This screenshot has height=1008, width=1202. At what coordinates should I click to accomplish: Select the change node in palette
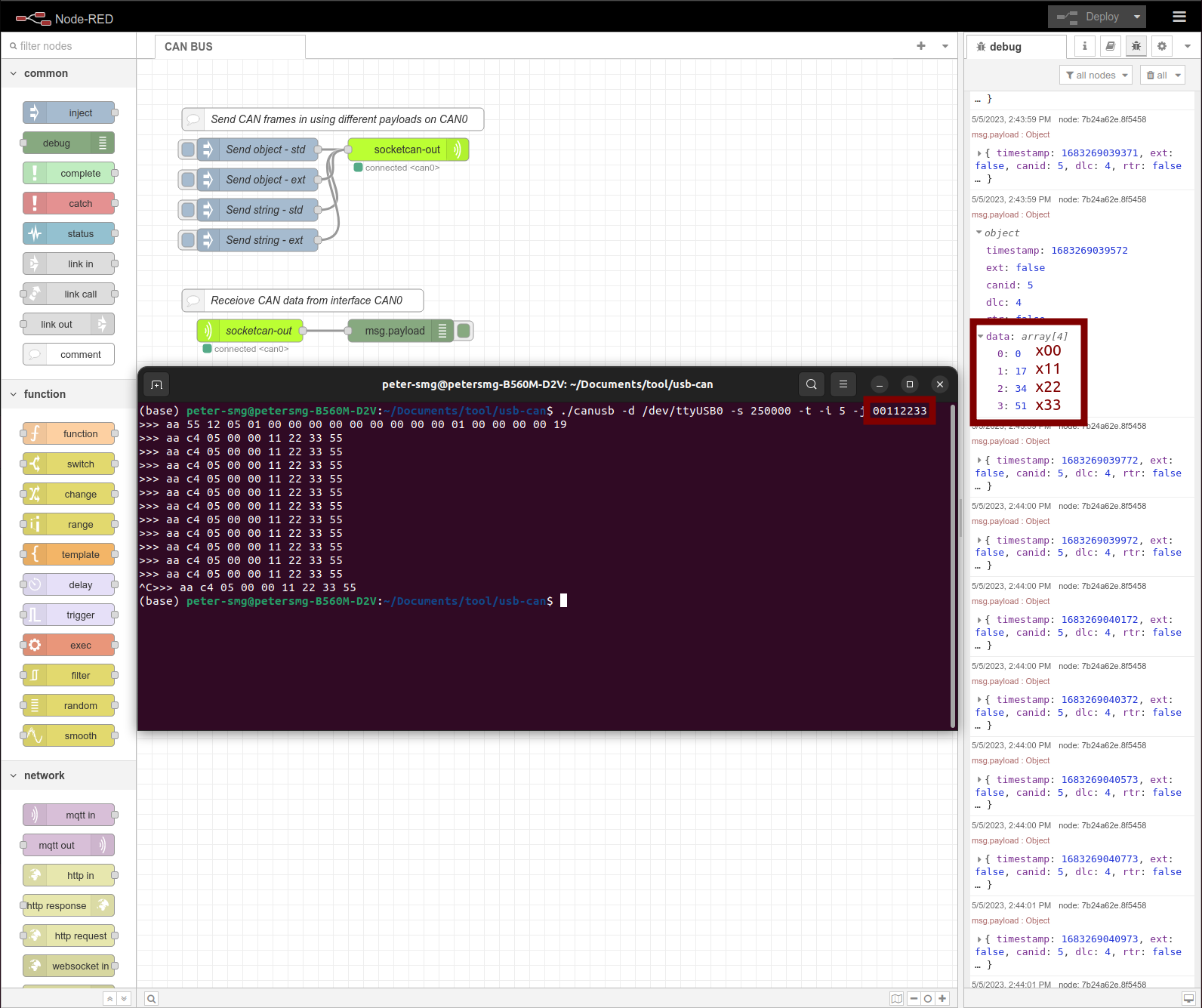(x=69, y=494)
